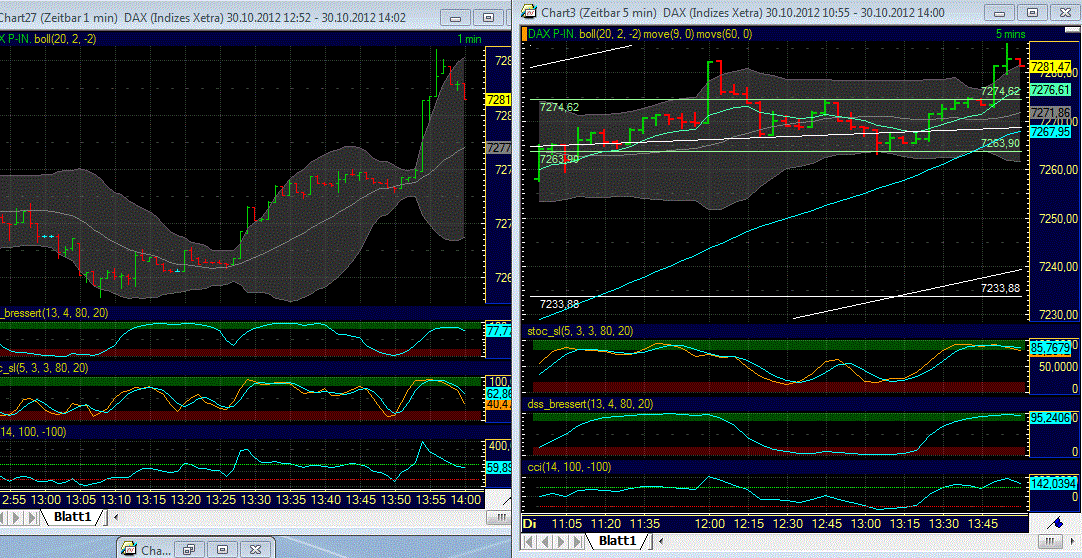Screen dimensions: 1082x558
Task: Select the Blatt1 tab in Chart27
Action: [x=72, y=517]
